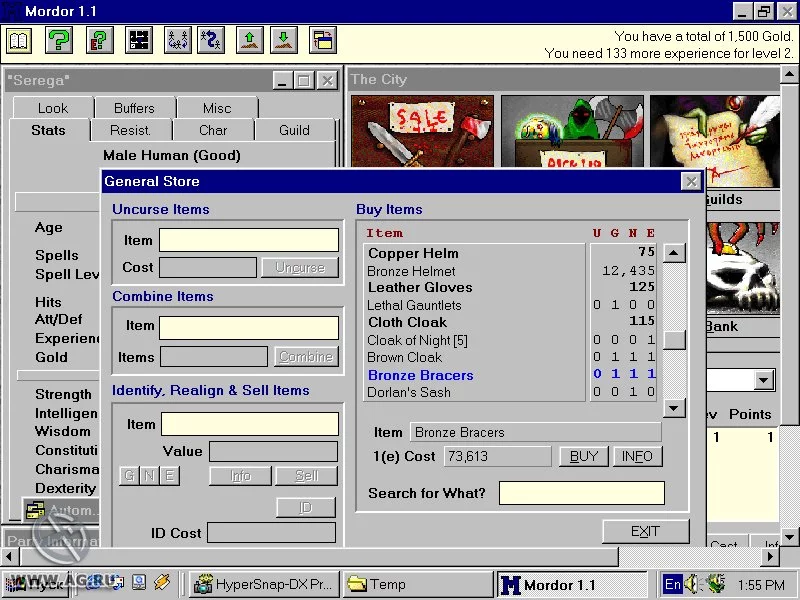Open the Buffers tab
The height and width of the screenshot is (600, 800).
click(x=135, y=108)
